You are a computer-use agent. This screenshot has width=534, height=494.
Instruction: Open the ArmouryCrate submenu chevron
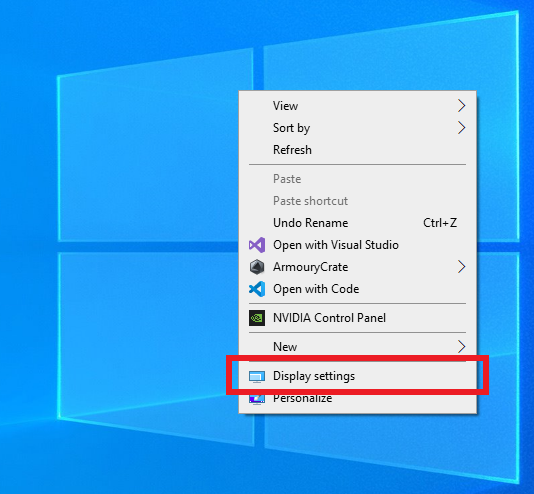(x=461, y=267)
